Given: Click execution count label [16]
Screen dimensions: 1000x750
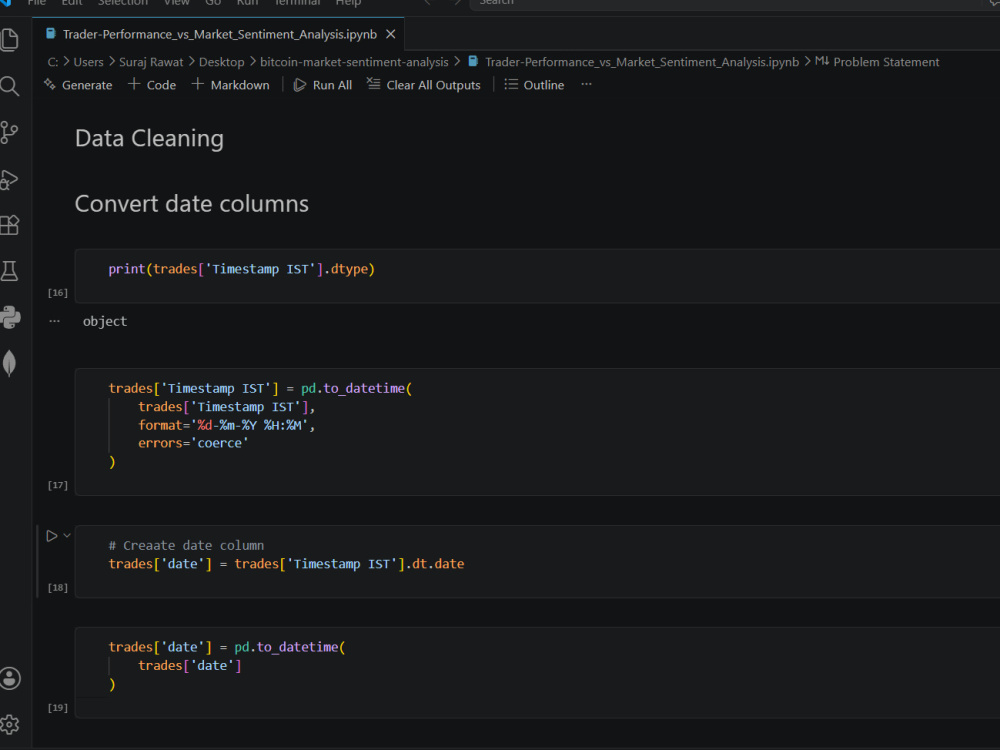Looking at the screenshot, I should (x=57, y=293).
